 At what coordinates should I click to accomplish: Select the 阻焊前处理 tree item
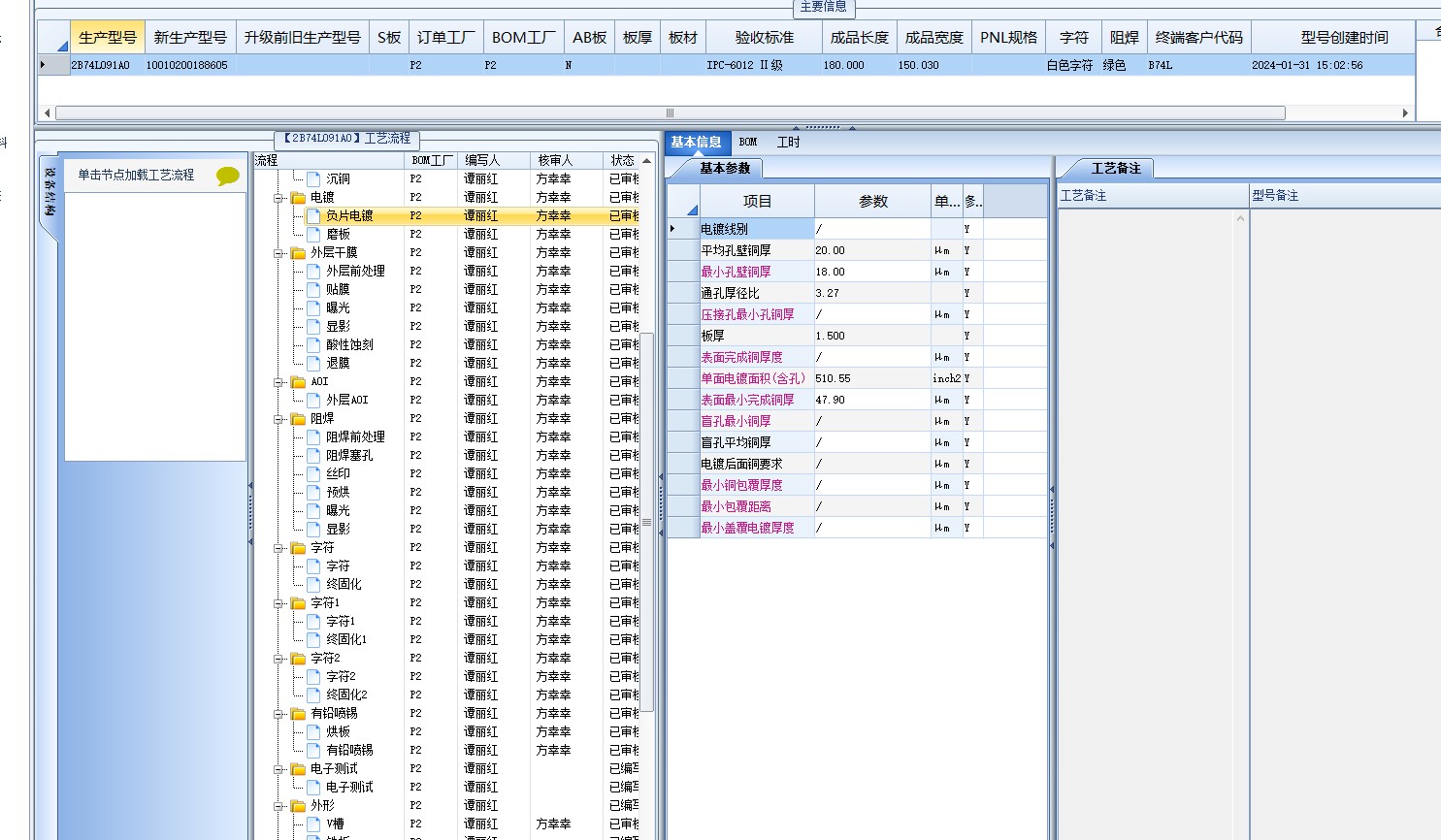[356, 437]
